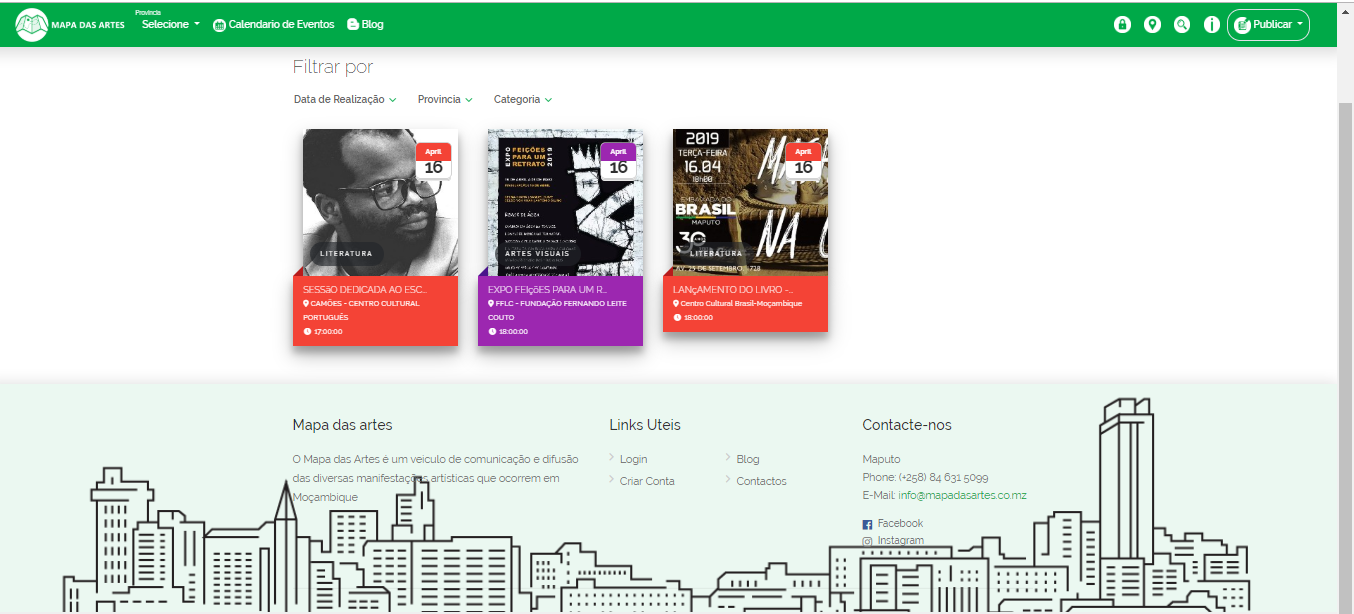Go to the Blog menu item
The width and height of the screenshot is (1354, 614).
(365, 24)
